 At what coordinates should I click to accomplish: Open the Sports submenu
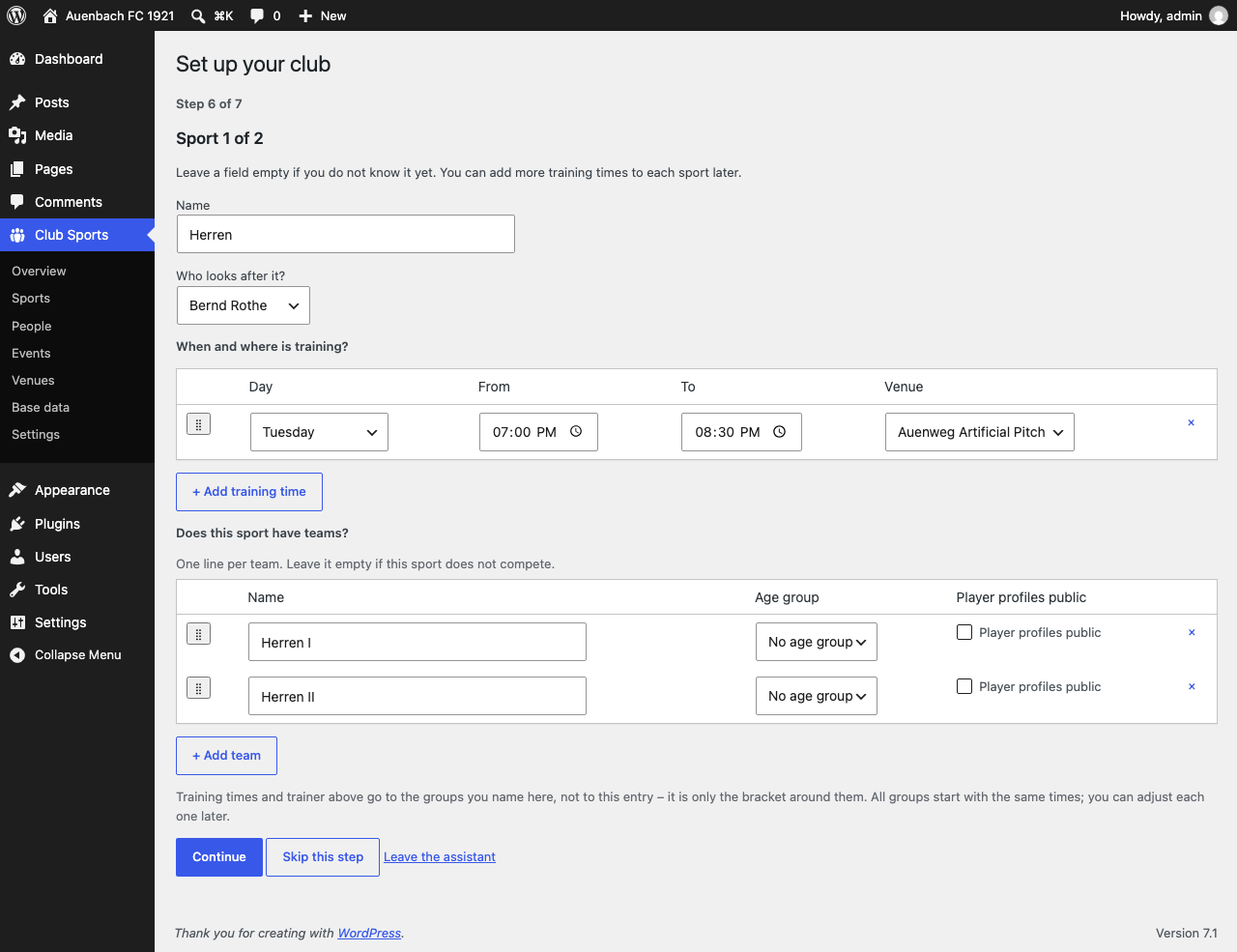click(x=31, y=299)
